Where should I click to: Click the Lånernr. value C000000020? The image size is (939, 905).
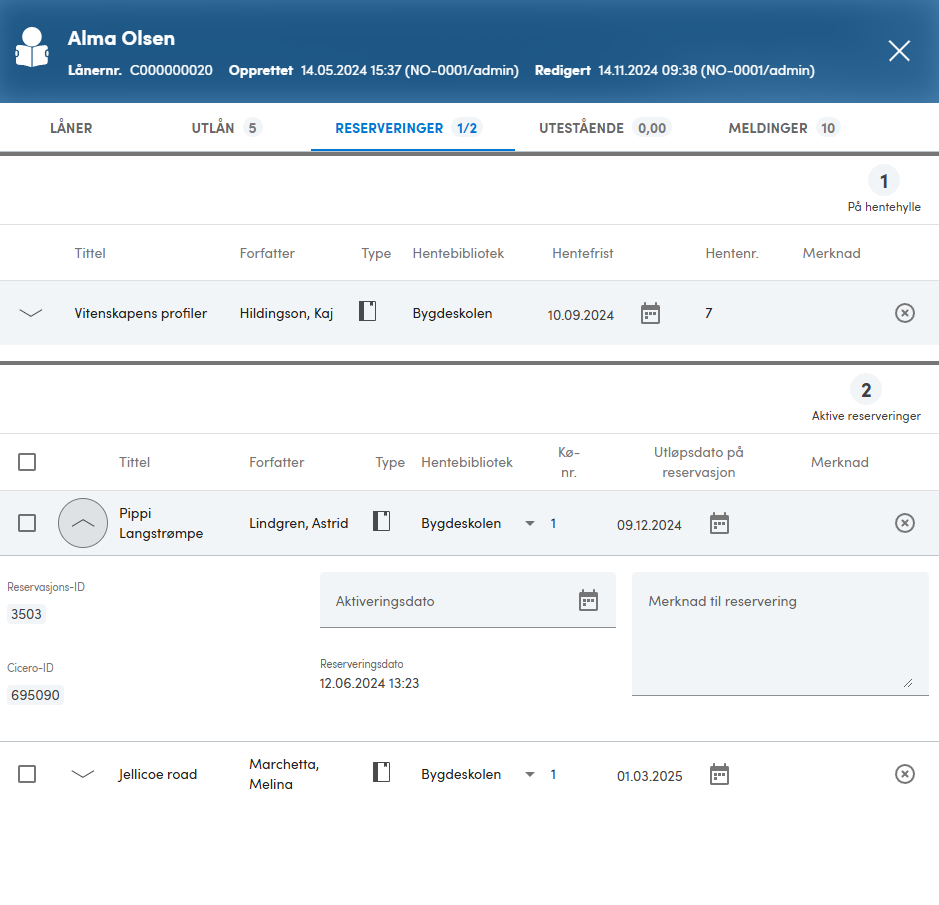[x=171, y=70]
